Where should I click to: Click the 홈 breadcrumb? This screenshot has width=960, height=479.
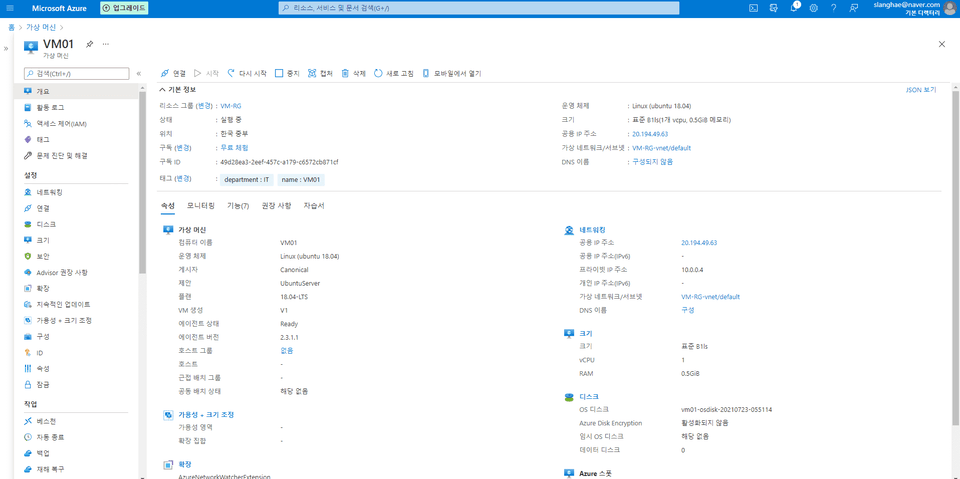pos(11,28)
